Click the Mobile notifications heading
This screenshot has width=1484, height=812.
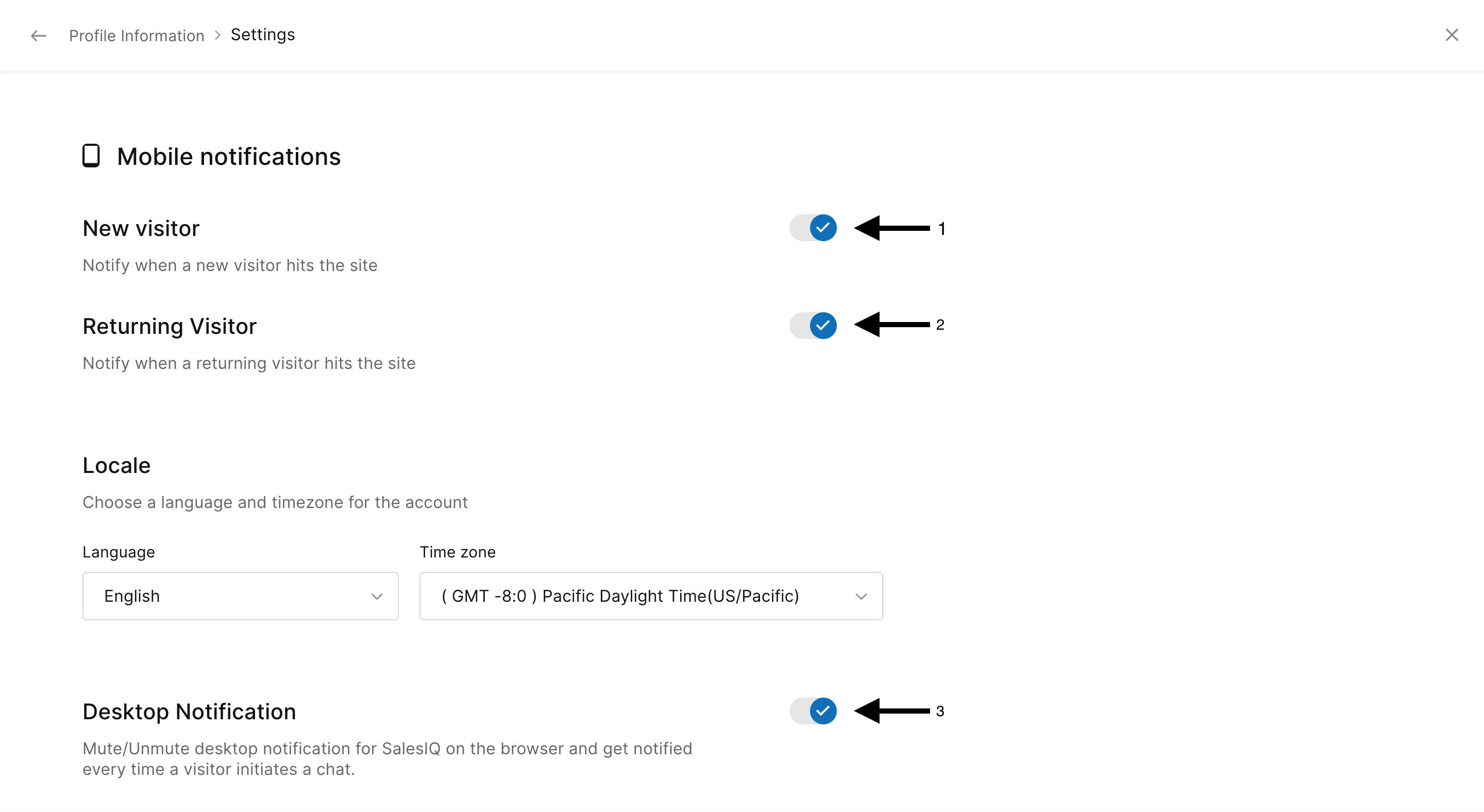[x=229, y=157]
